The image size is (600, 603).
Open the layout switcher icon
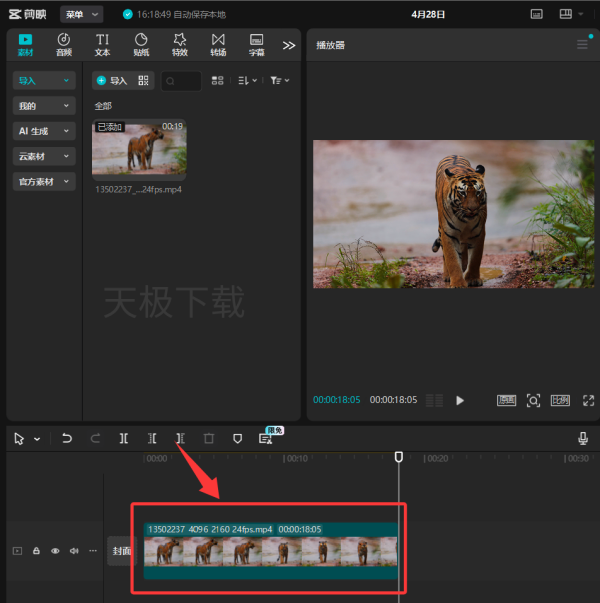click(565, 14)
